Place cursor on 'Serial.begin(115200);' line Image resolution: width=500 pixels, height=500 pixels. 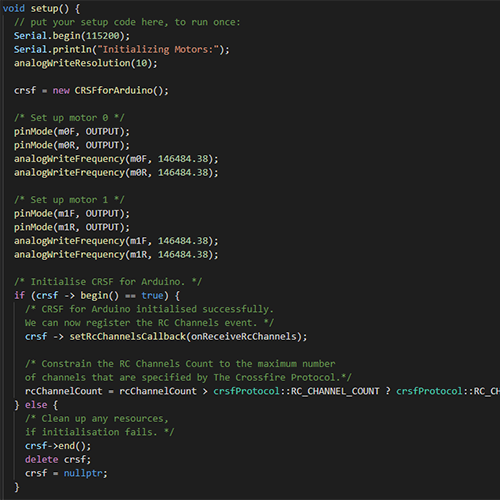pyautogui.click(x=72, y=36)
